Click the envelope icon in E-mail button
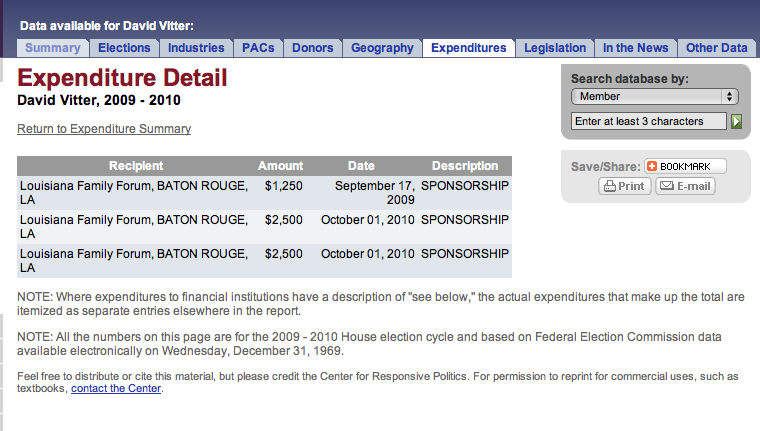The height and width of the screenshot is (431, 760). click(x=666, y=186)
